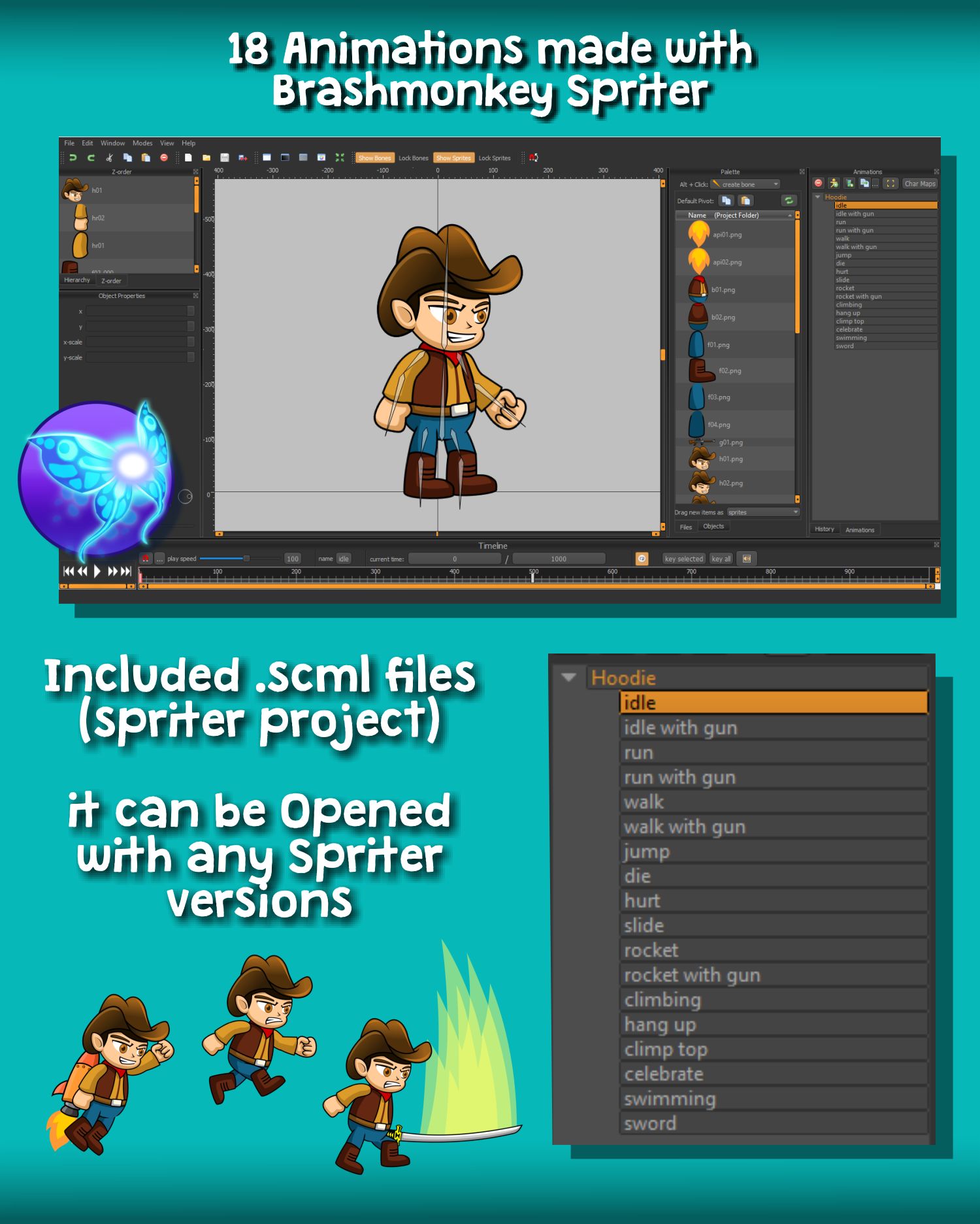This screenshot has height=1224, width=980.
Task: Enable Lock Bones
Action: (413, 157)
